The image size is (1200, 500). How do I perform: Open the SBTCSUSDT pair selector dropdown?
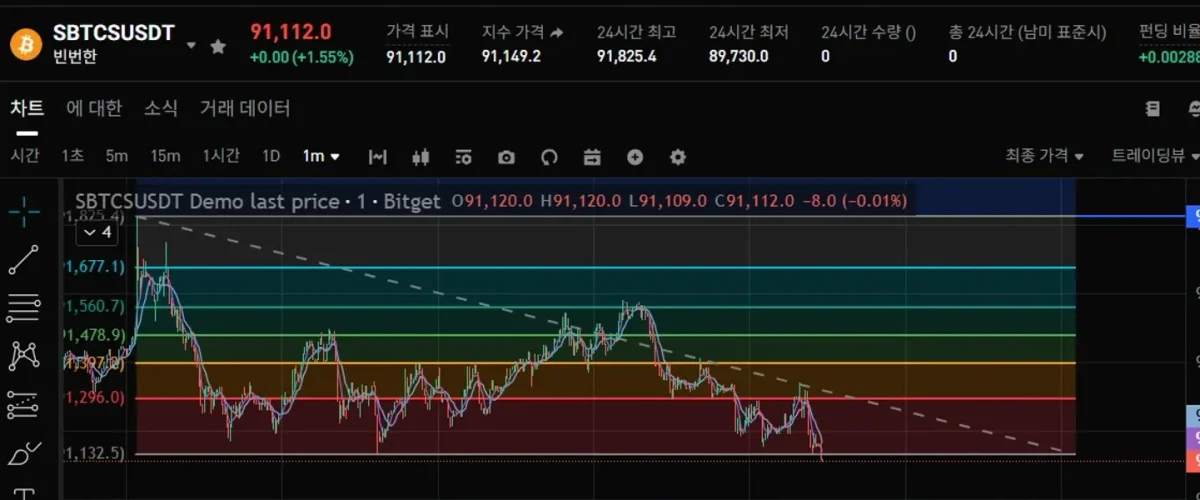(191, 46)
